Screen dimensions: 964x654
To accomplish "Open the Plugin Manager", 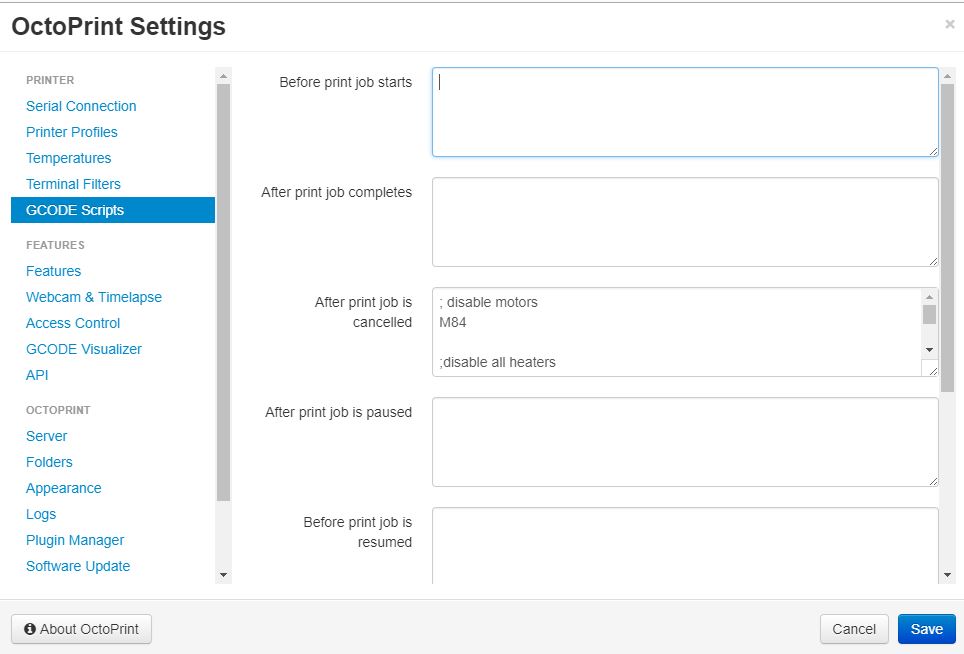I will click(75, 540).
